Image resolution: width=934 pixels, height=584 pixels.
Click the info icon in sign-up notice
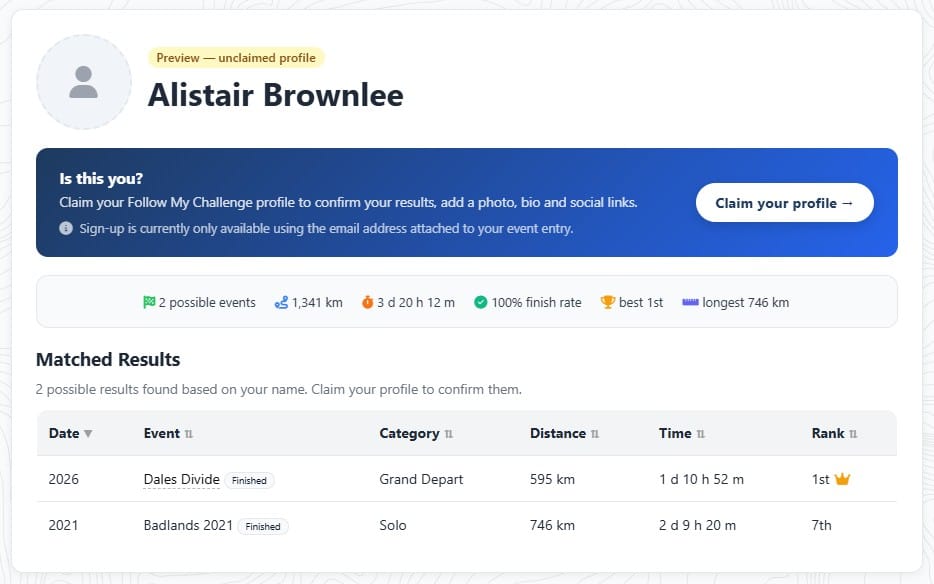(x=66, y=228)
